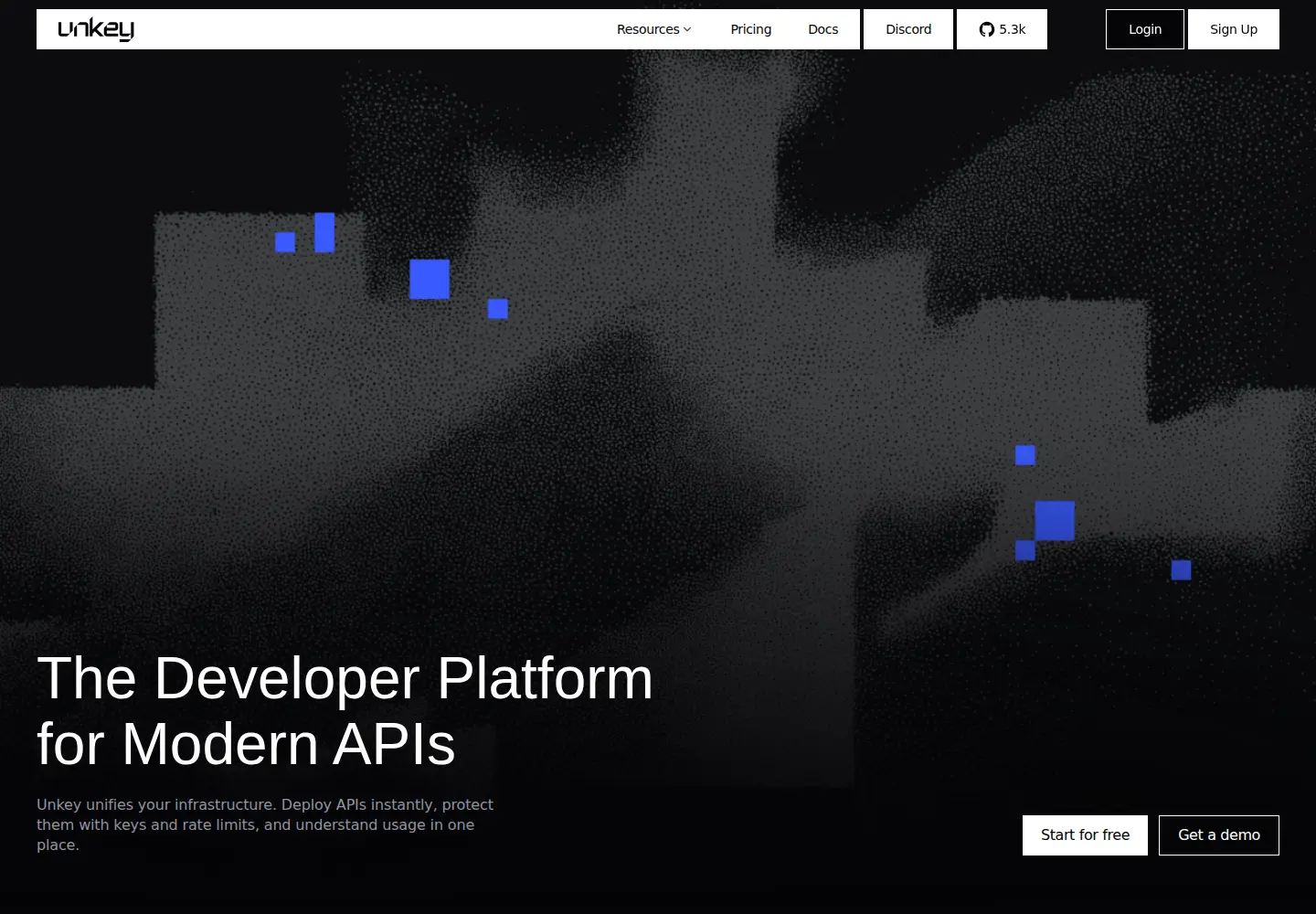The width and height of the screenshot is (1316, 914).
Task: Go to the Docs link
Action: tap(822, 29)
